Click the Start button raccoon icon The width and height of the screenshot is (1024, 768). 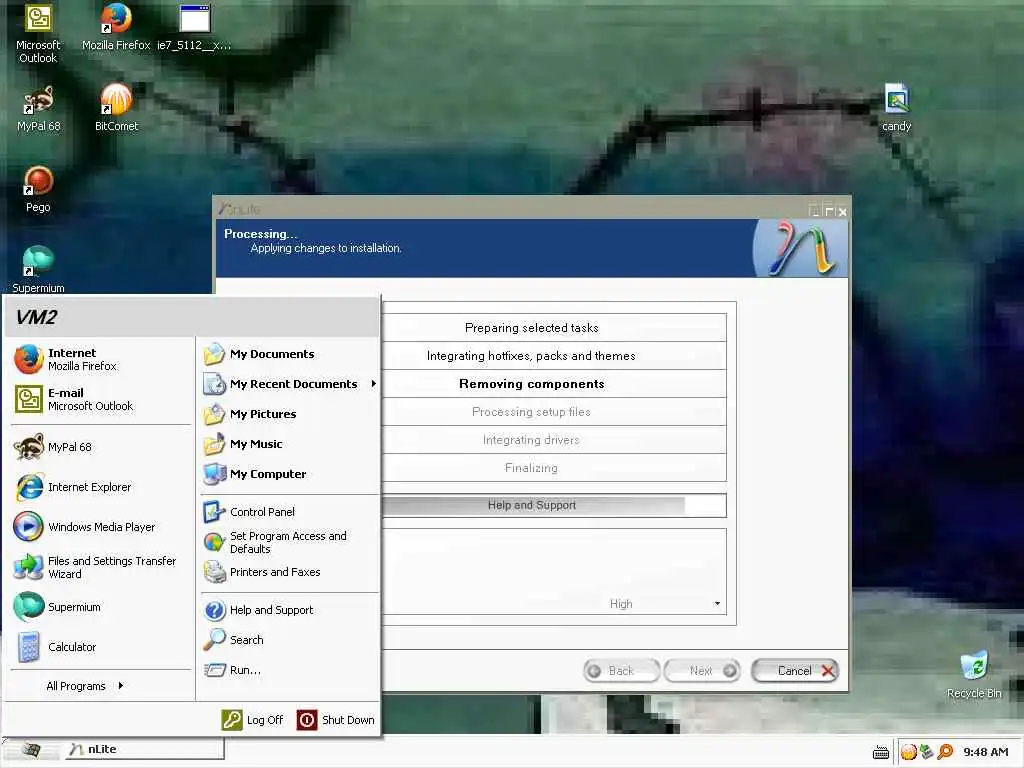click(x=31, y=749)
